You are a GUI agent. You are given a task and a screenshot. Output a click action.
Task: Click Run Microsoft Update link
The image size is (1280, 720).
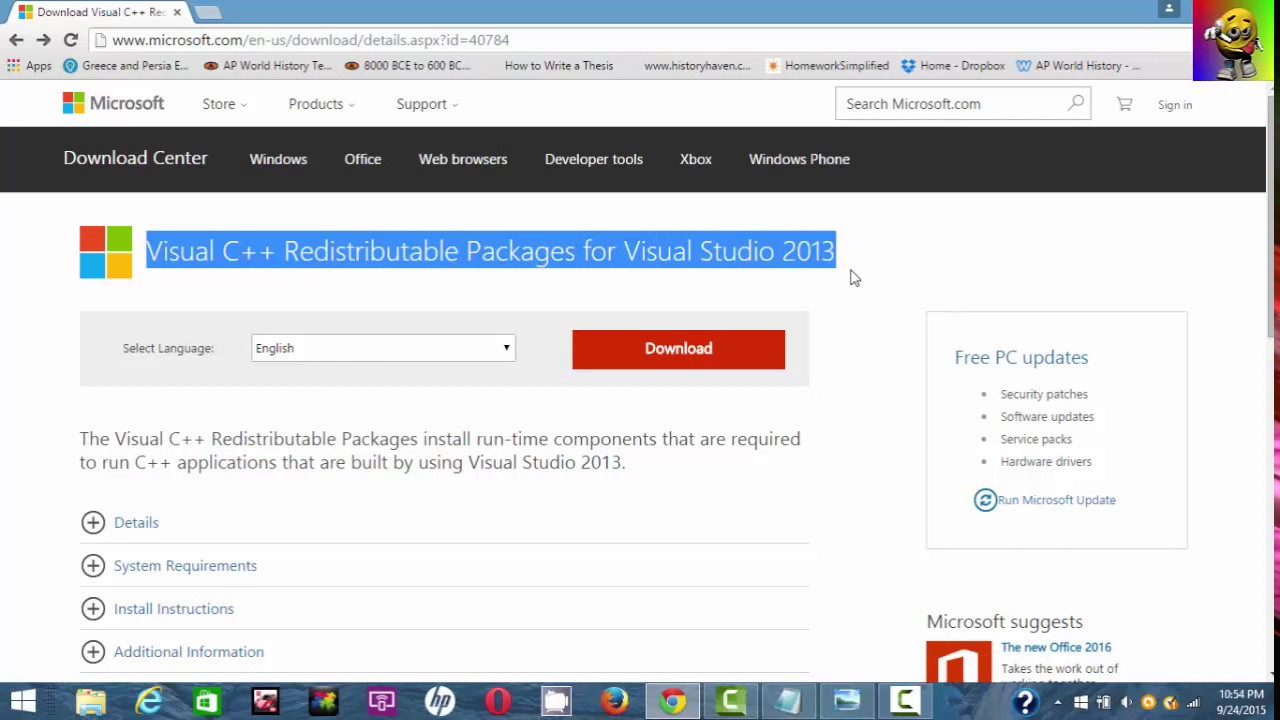[x=1056, y=500]
